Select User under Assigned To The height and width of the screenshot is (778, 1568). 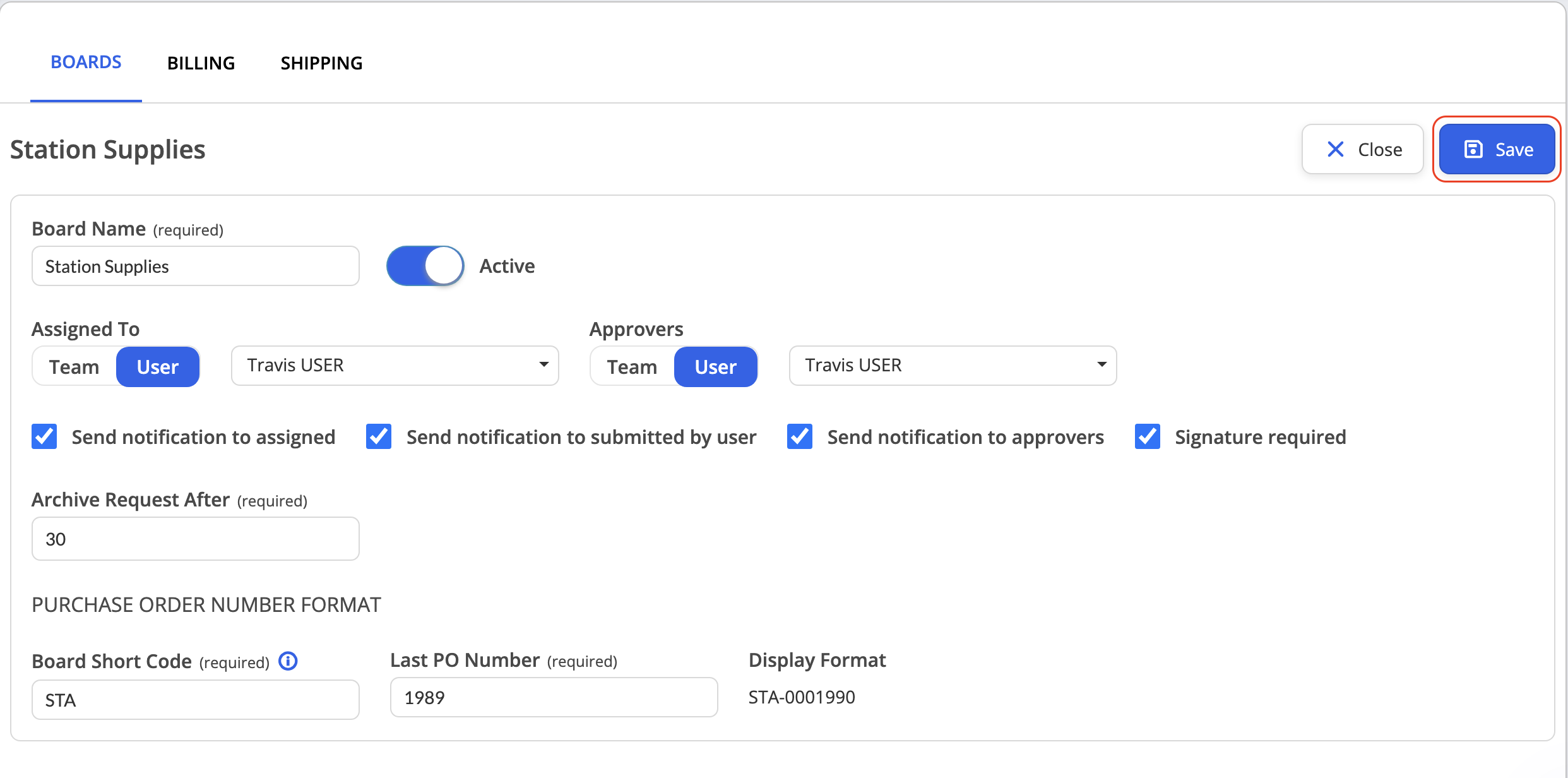[x=158, y=367]
